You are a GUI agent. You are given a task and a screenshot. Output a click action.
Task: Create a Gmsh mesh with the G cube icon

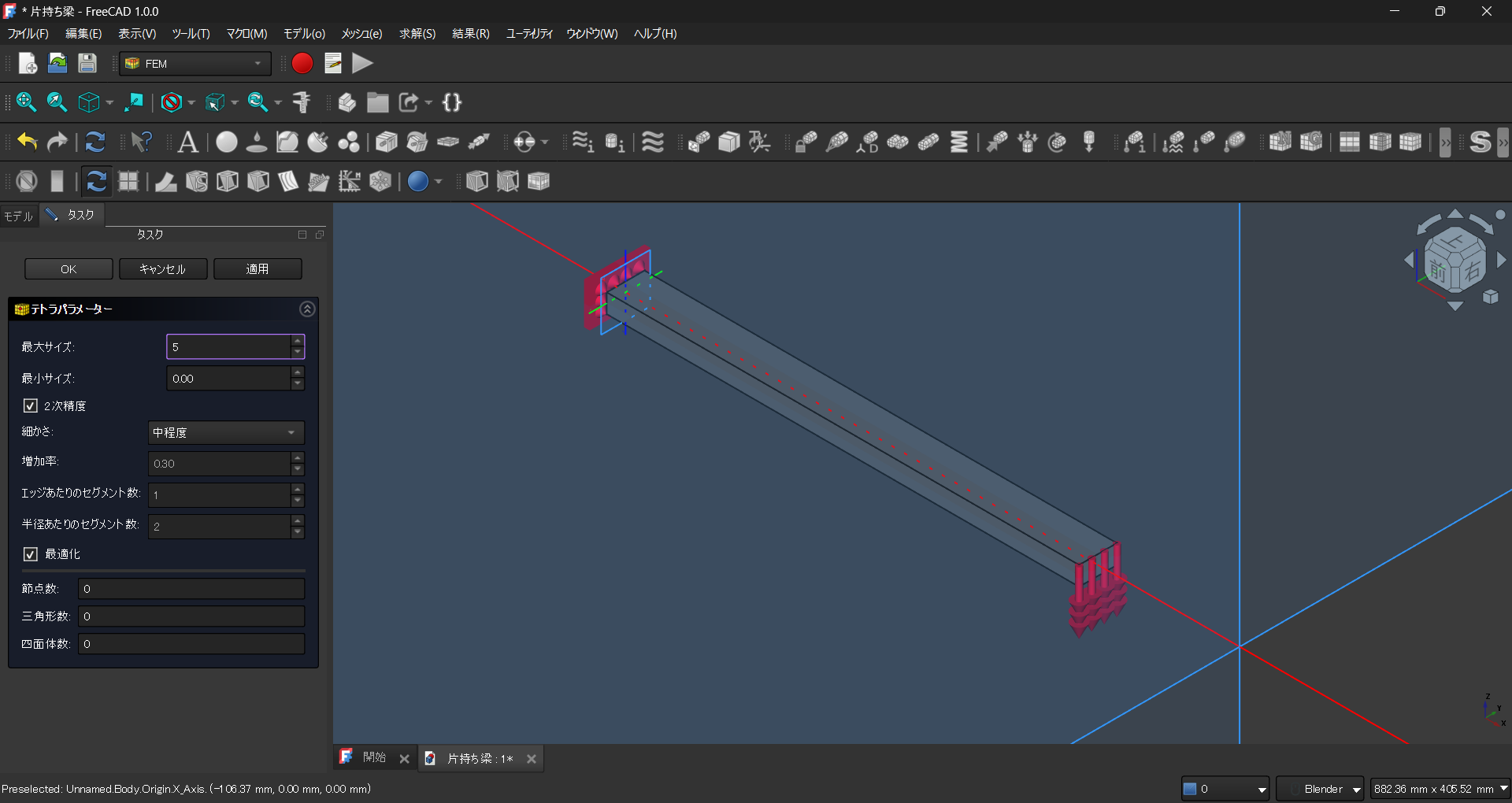(1311, 142)
